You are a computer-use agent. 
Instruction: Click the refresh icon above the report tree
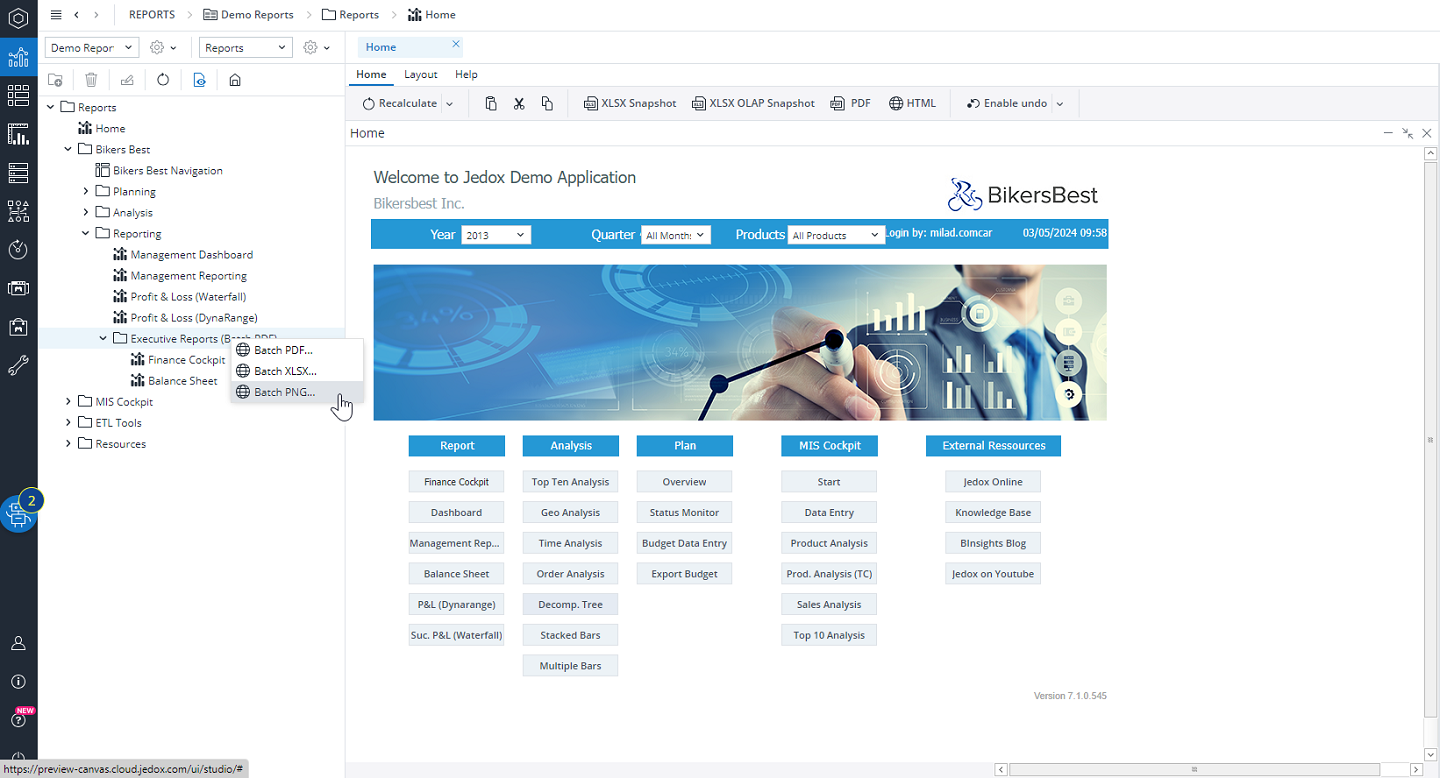(x=163, y=80)
